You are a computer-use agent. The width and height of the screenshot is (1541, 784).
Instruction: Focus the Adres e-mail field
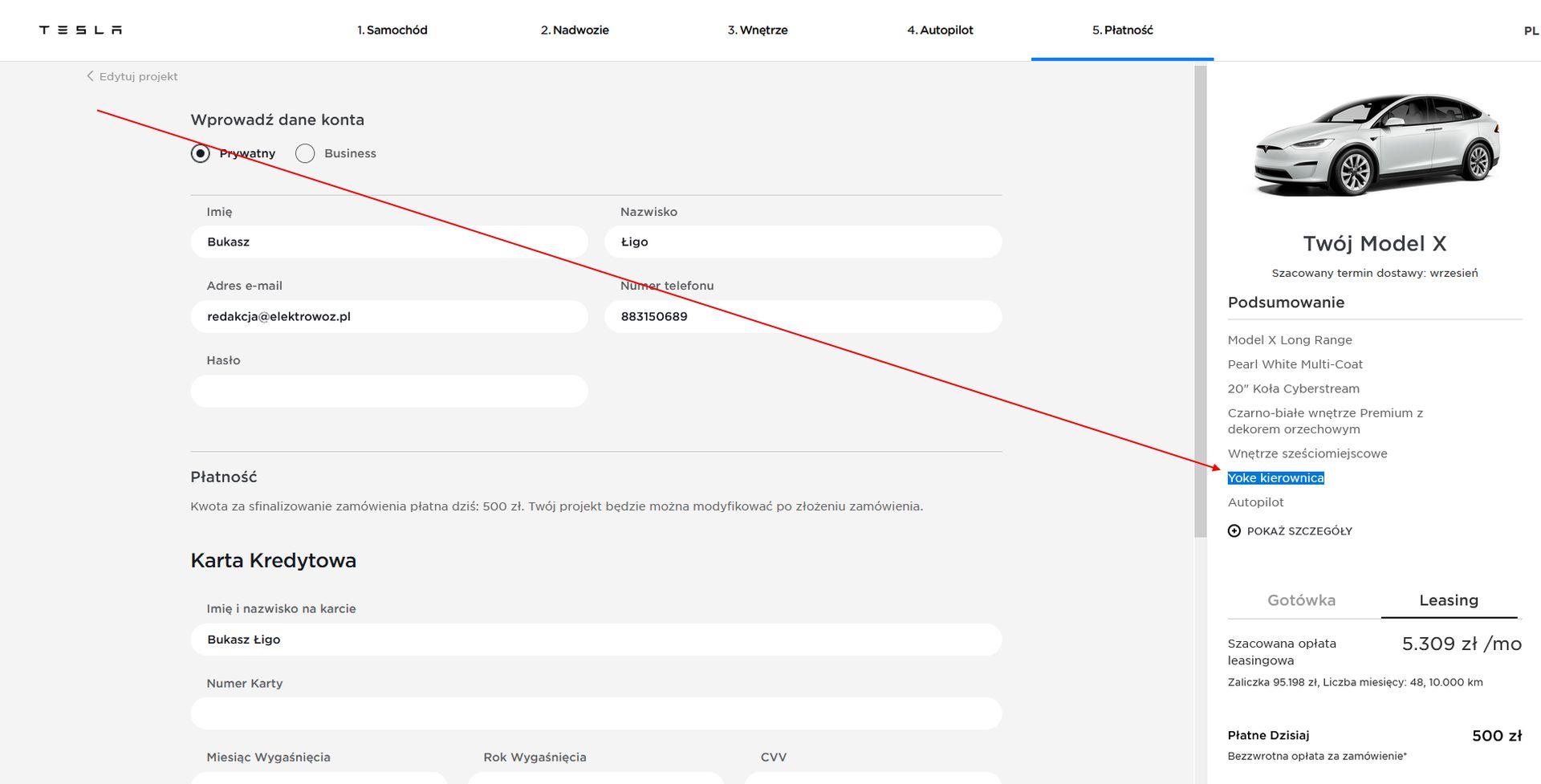coord(389,316)
